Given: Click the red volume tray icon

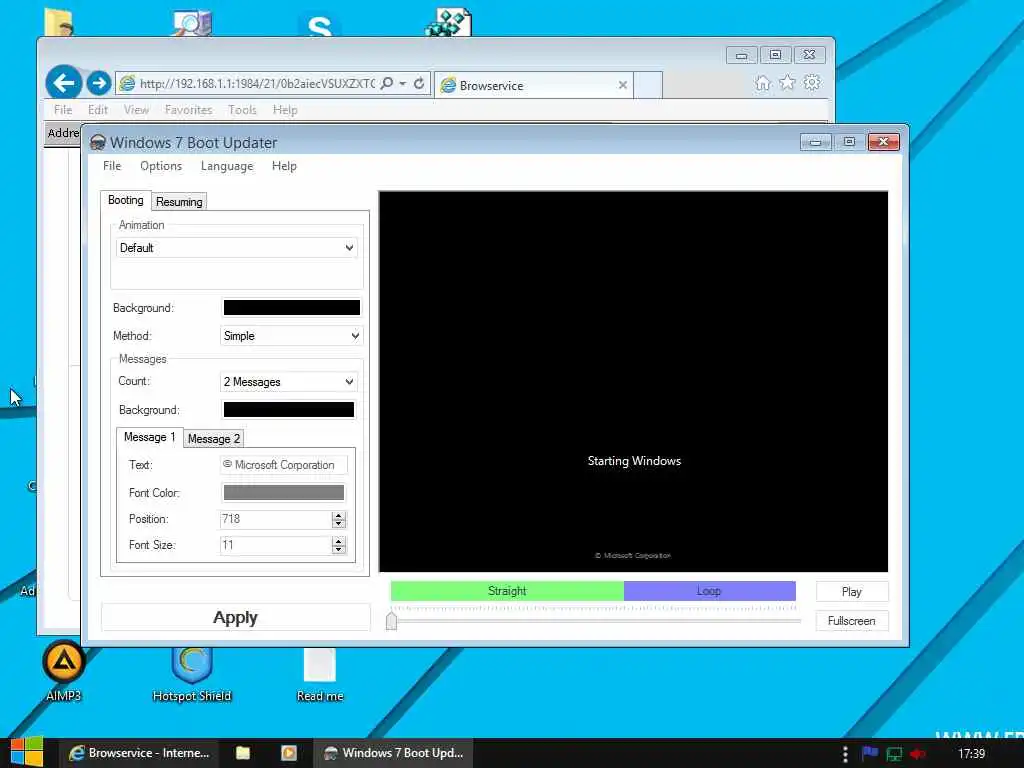Looking at the screenshot, I should [x=918, y=754].
